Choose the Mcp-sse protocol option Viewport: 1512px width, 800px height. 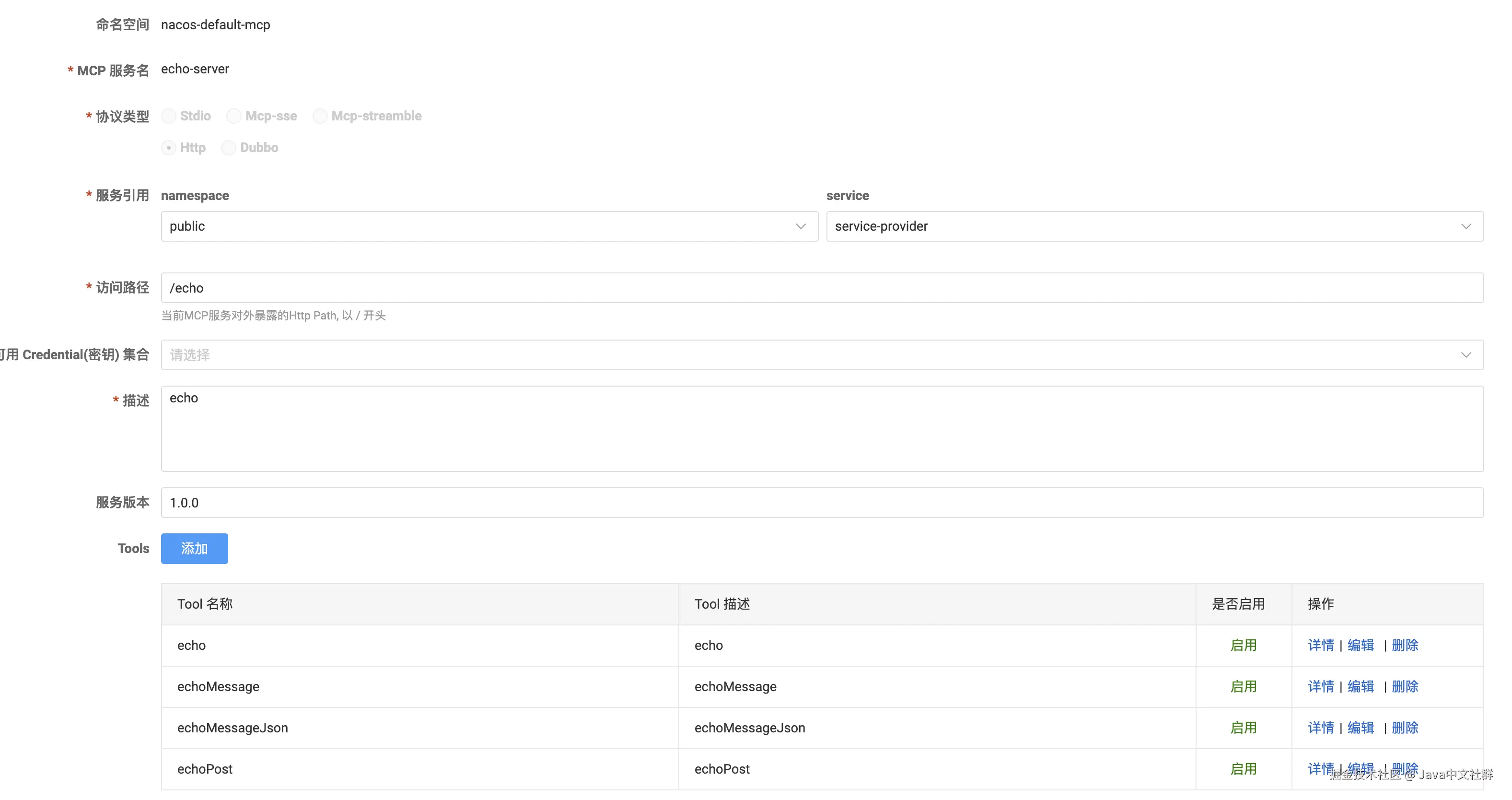234,116
